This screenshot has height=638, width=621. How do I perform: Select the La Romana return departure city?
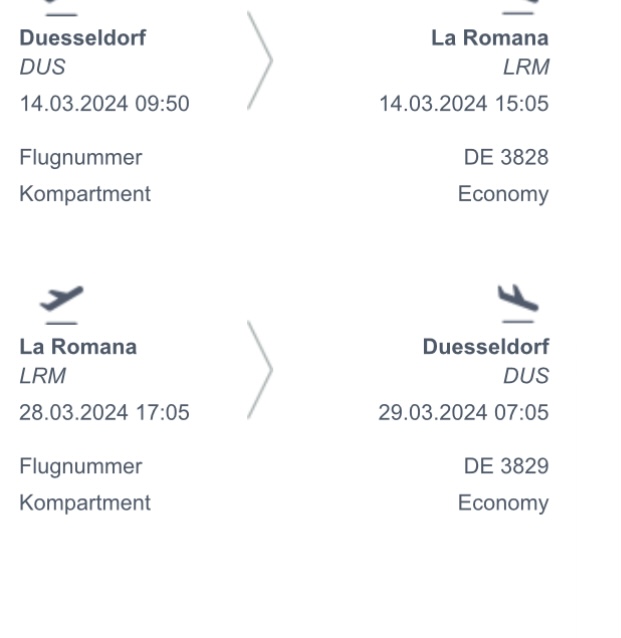pyautogui.click(x=78, y=347)
